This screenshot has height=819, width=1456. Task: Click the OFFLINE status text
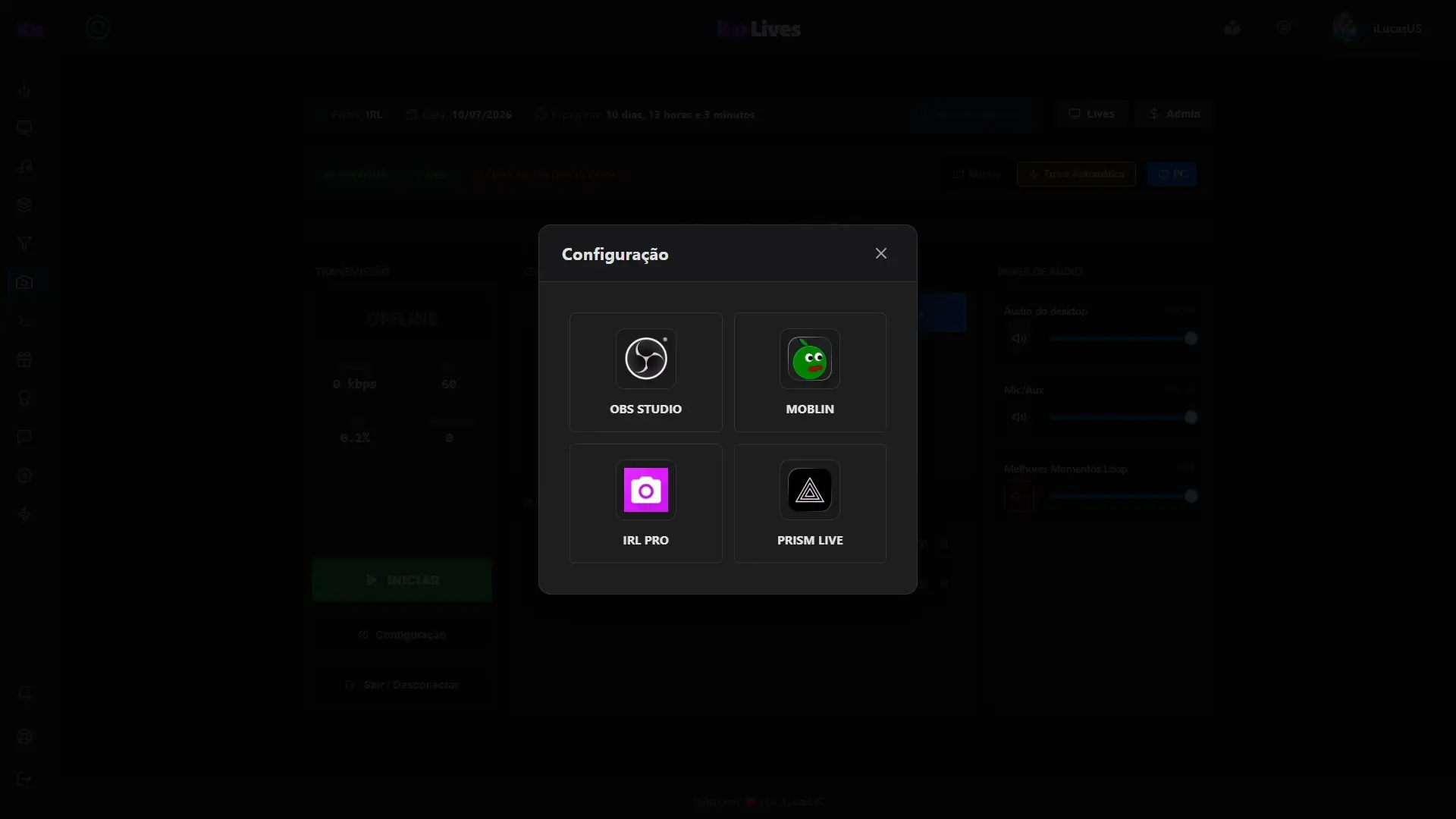pyautogui.click(x=402, y=318)
